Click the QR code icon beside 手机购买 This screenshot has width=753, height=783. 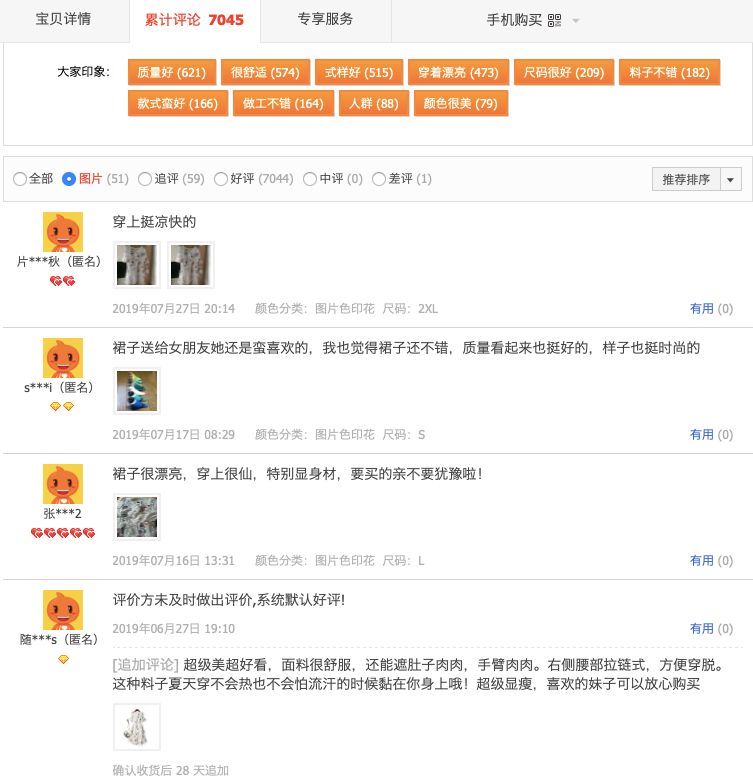point(554,20)
